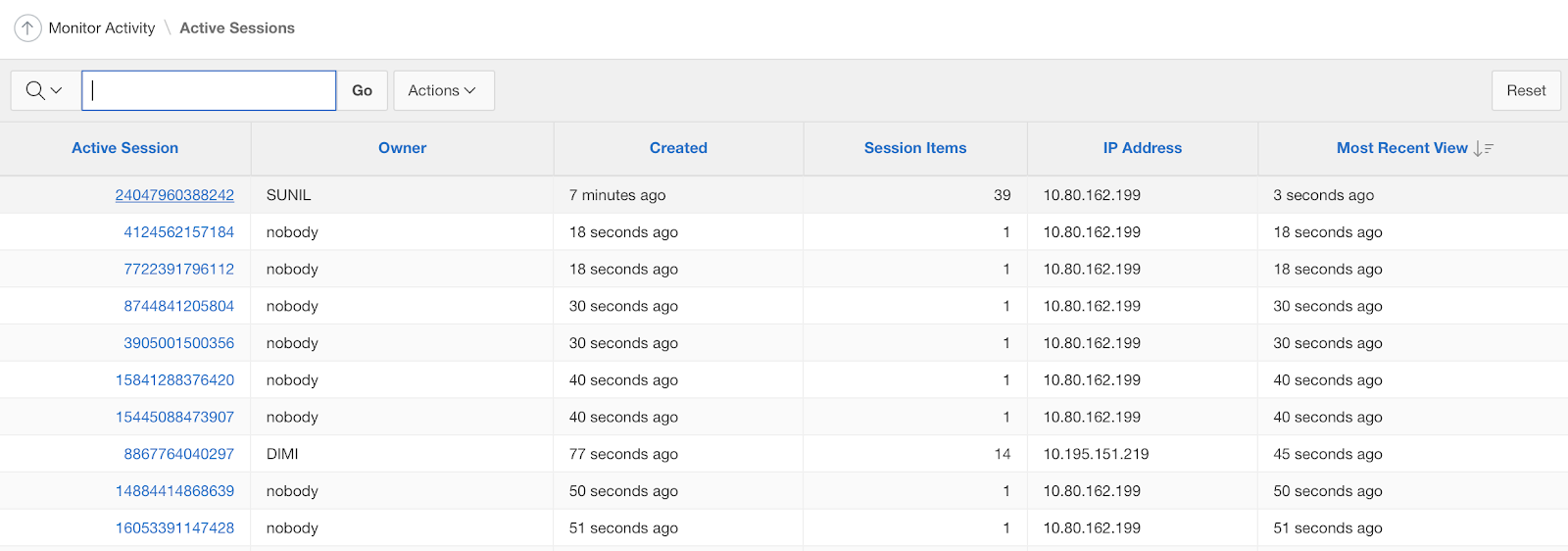Click the Active Sessions breadcrumb label
1568x551 pixels.
(237, 28)
